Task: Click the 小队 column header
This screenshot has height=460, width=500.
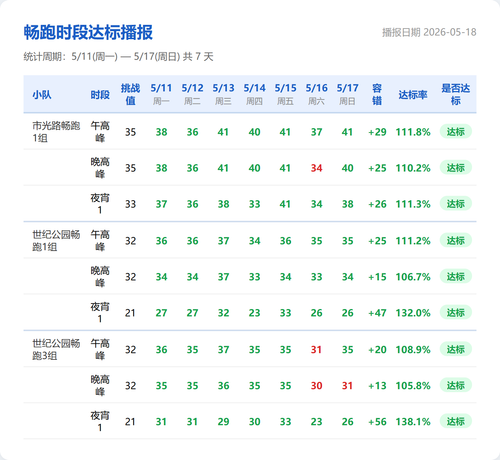Action: [42, 95]
